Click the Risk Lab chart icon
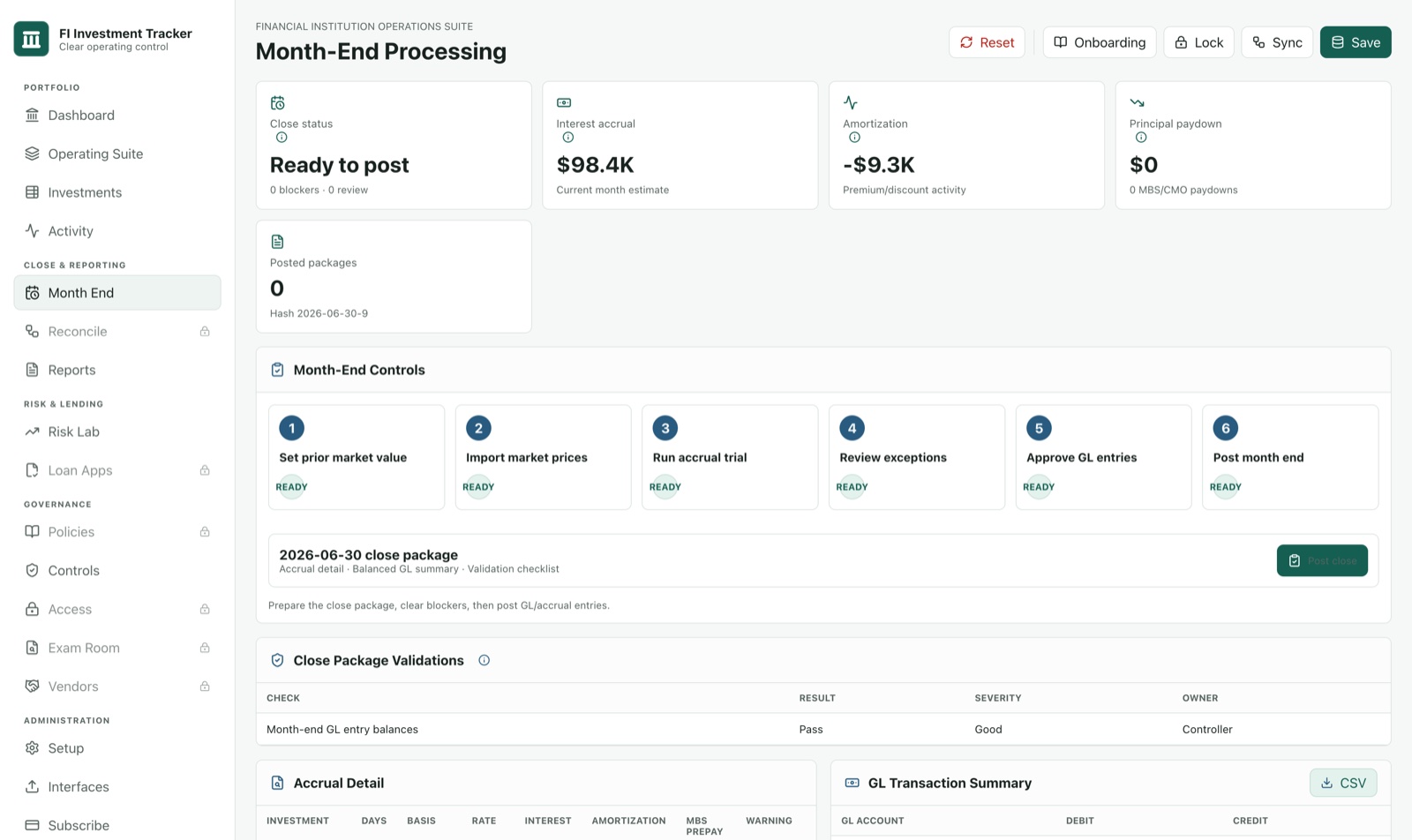Screen dimensions: 1412x840 32,431
